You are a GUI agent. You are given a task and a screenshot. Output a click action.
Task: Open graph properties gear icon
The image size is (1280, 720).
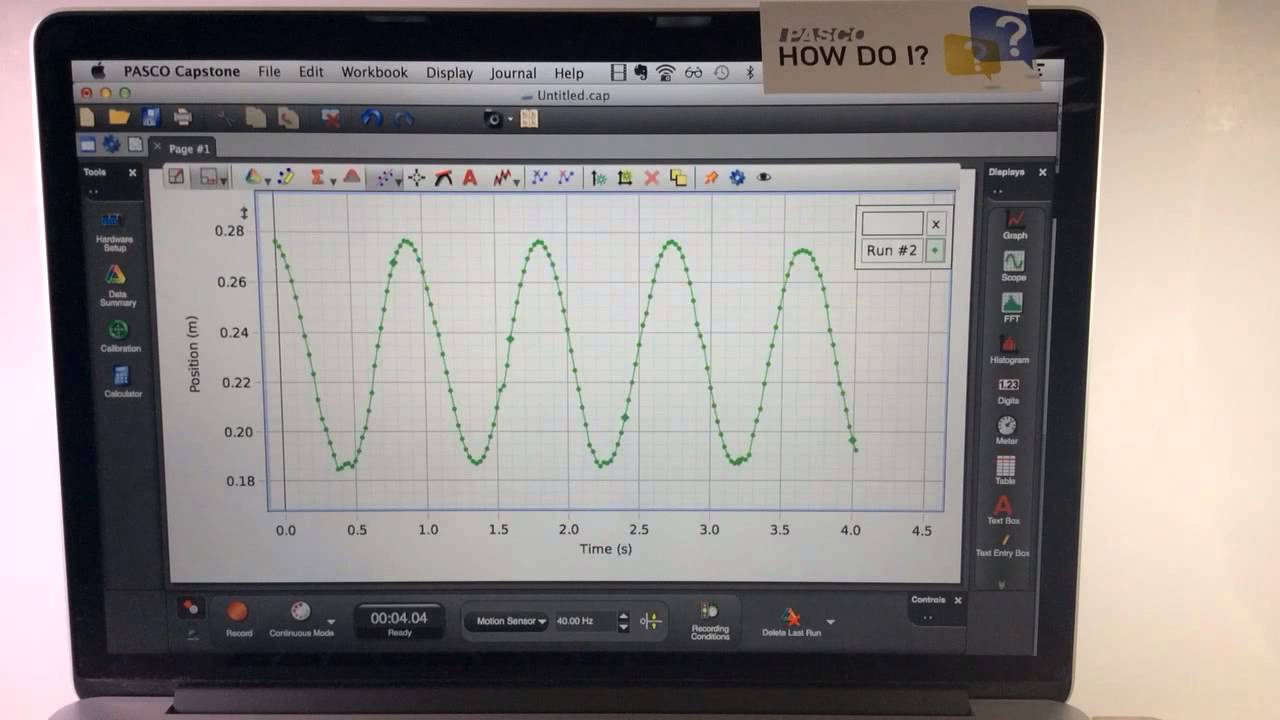[x=737, y=177]
